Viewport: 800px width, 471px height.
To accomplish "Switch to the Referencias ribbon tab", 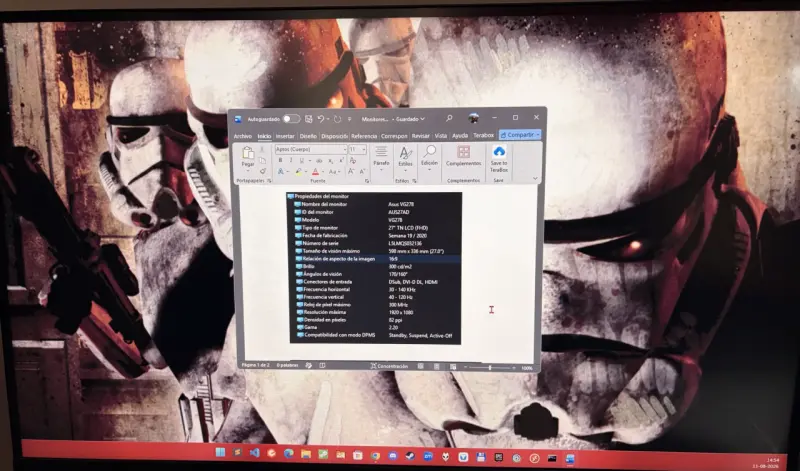I will [364, 136].
